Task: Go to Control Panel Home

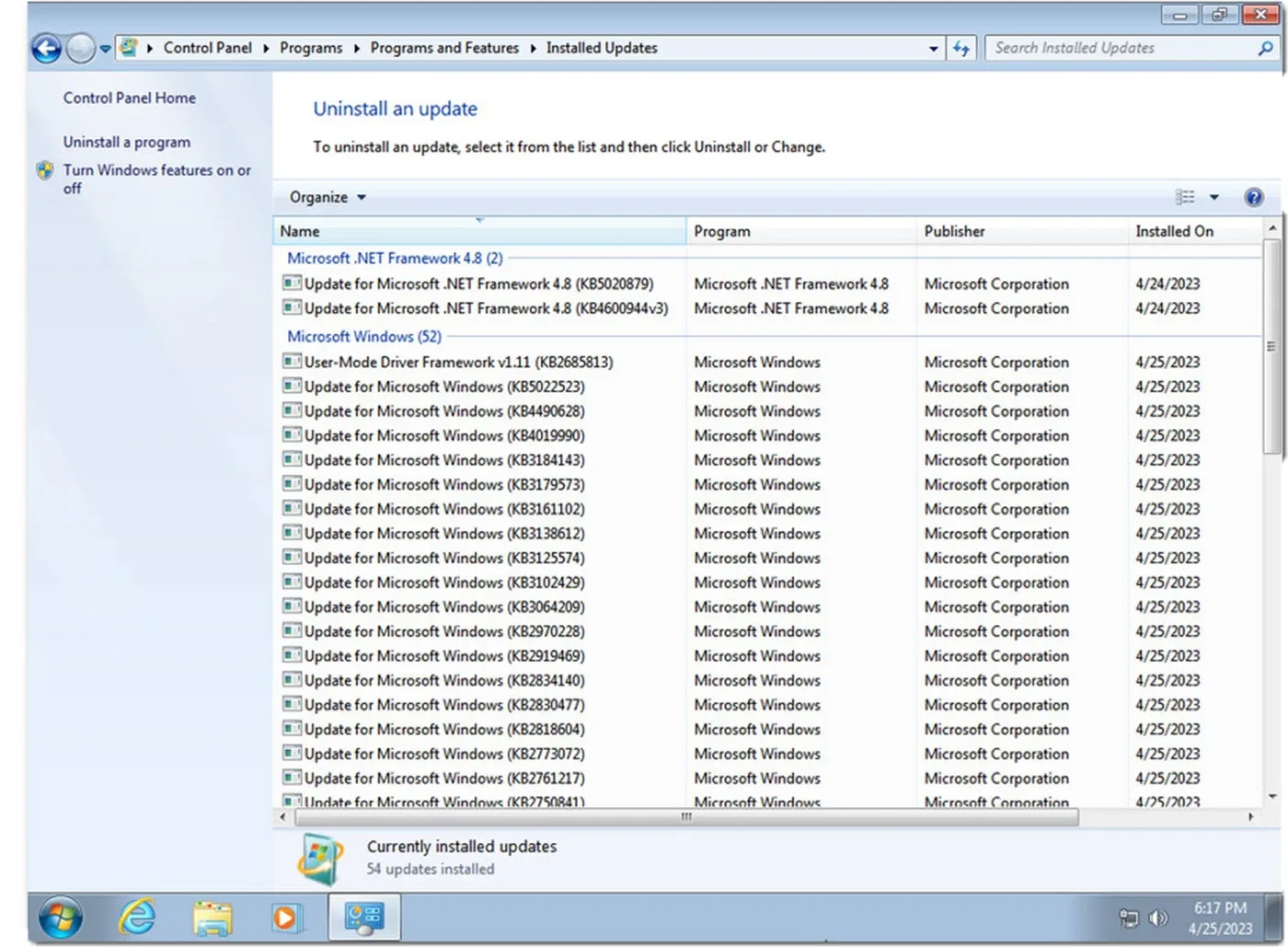Action: click(x=129, y=98)
